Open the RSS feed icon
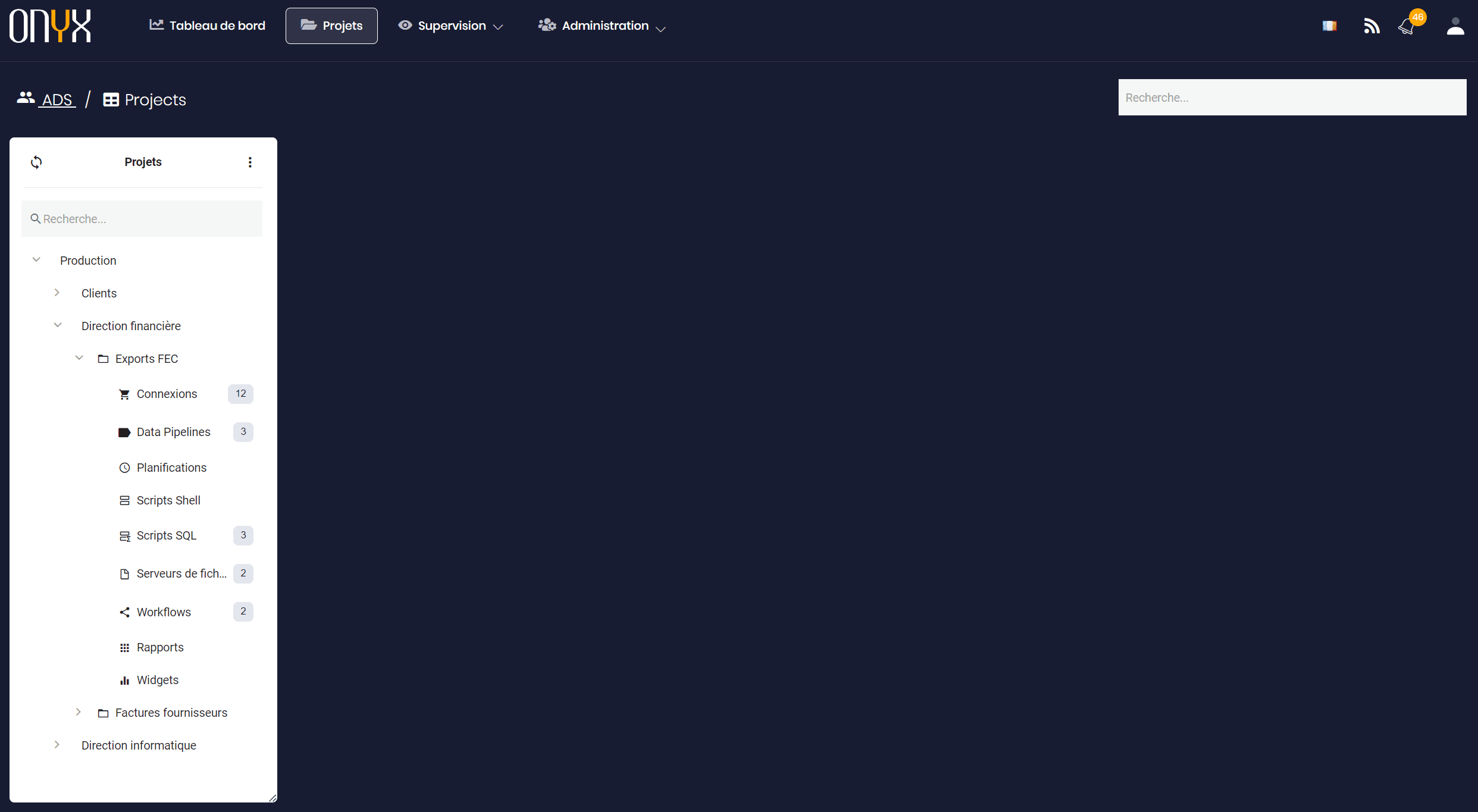The width and height of the screenshot is (1478, 812). click(x=1371, y=26)
